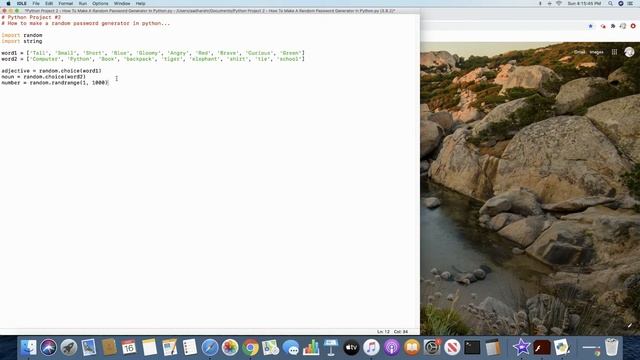Image resolution: width=640 pixels, height=360 pixels.
Task: Open Terminal in the dock
Action: tap(472, 348)
